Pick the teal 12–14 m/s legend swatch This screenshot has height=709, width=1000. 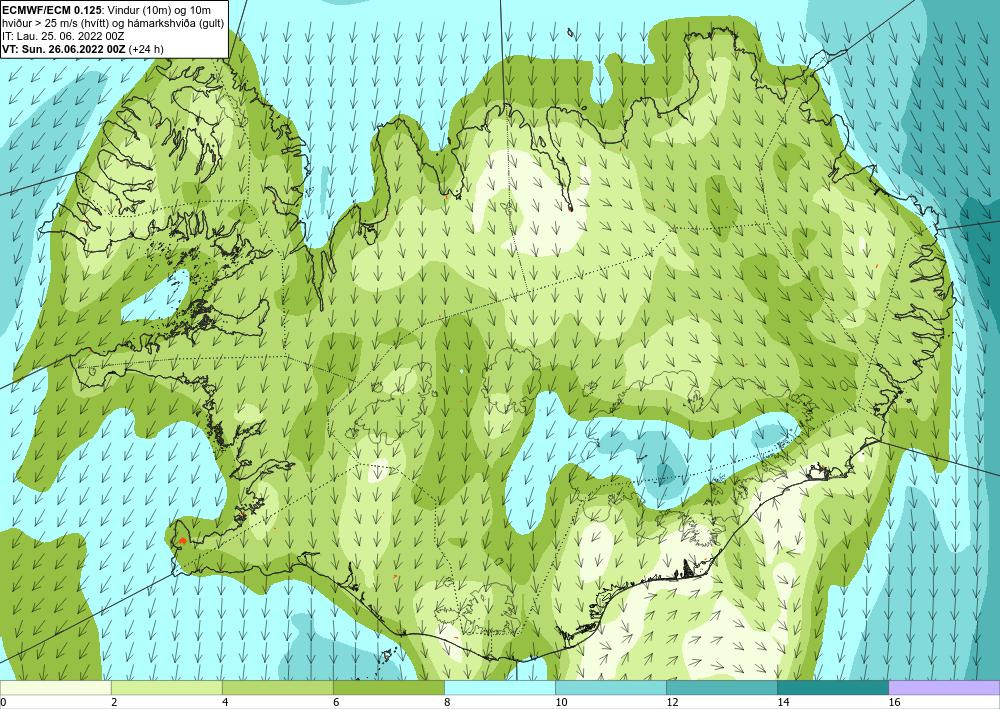[x=721, y=688]
